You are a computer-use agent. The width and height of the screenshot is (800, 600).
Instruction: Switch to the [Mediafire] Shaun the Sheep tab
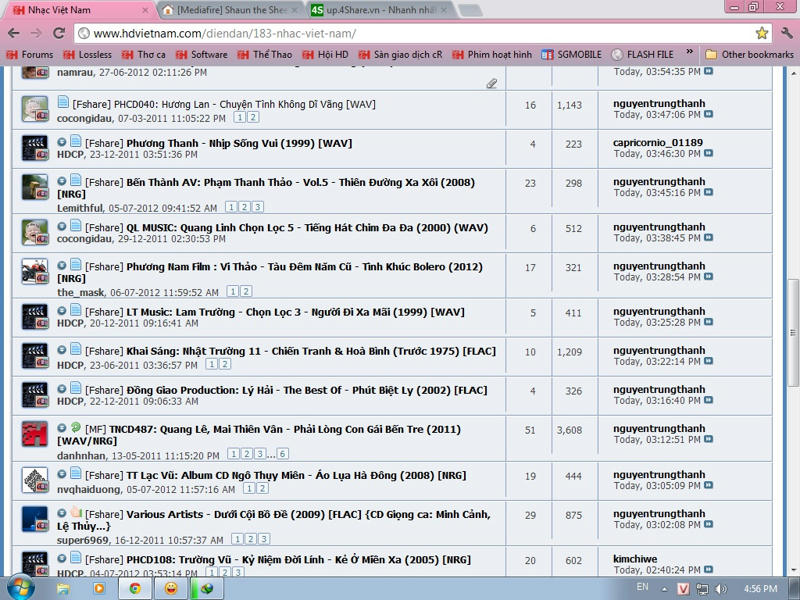pos(232,10)
